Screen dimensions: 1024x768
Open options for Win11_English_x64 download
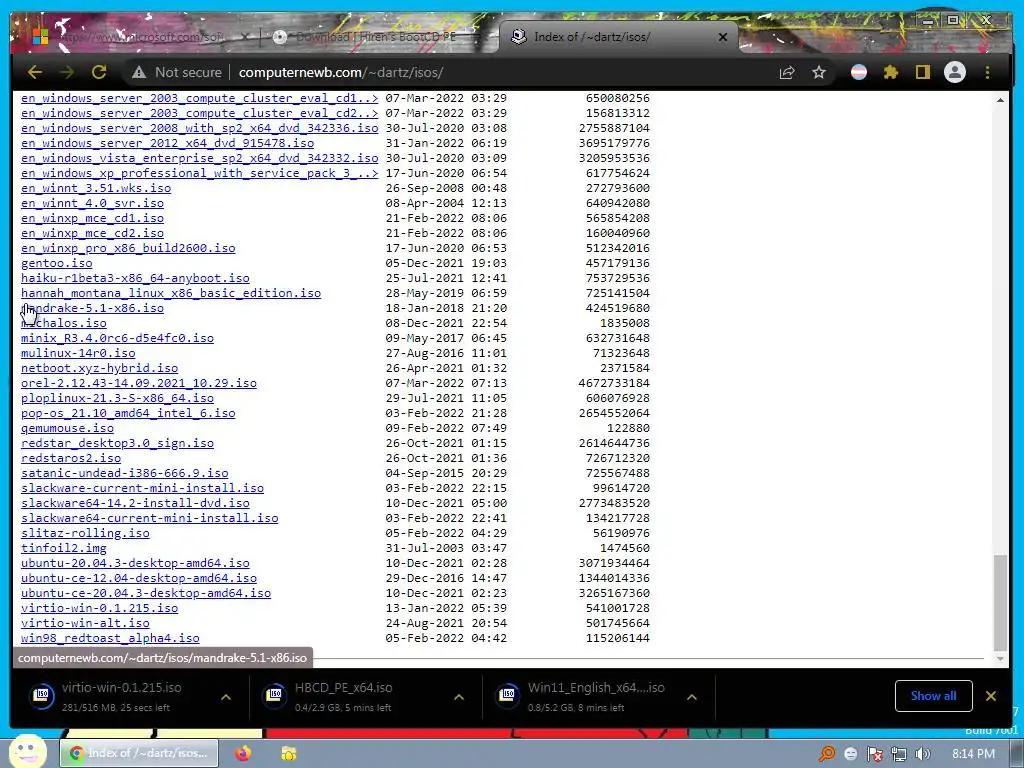[692, 697]
